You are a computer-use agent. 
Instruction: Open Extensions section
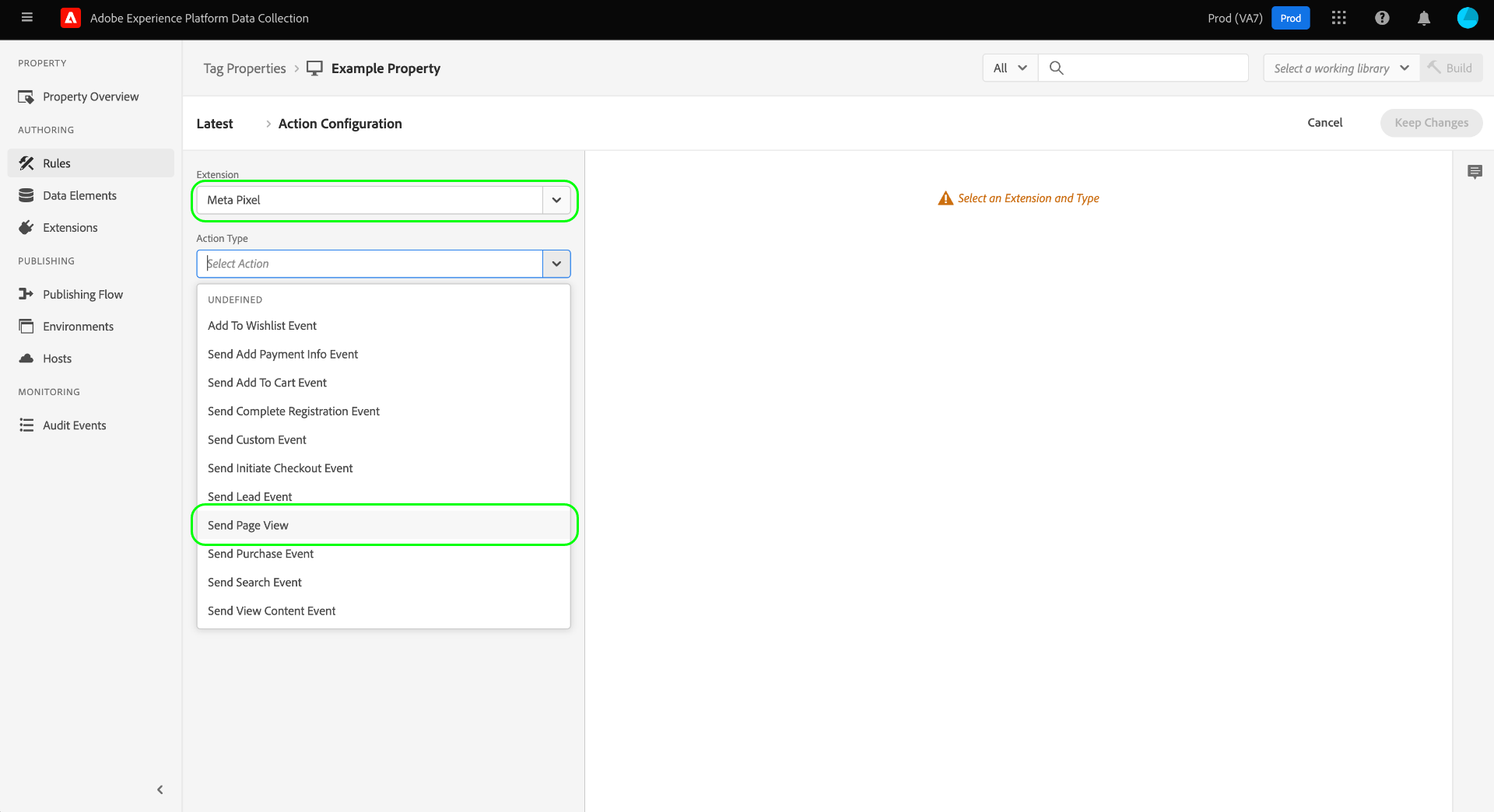[91, 227]
